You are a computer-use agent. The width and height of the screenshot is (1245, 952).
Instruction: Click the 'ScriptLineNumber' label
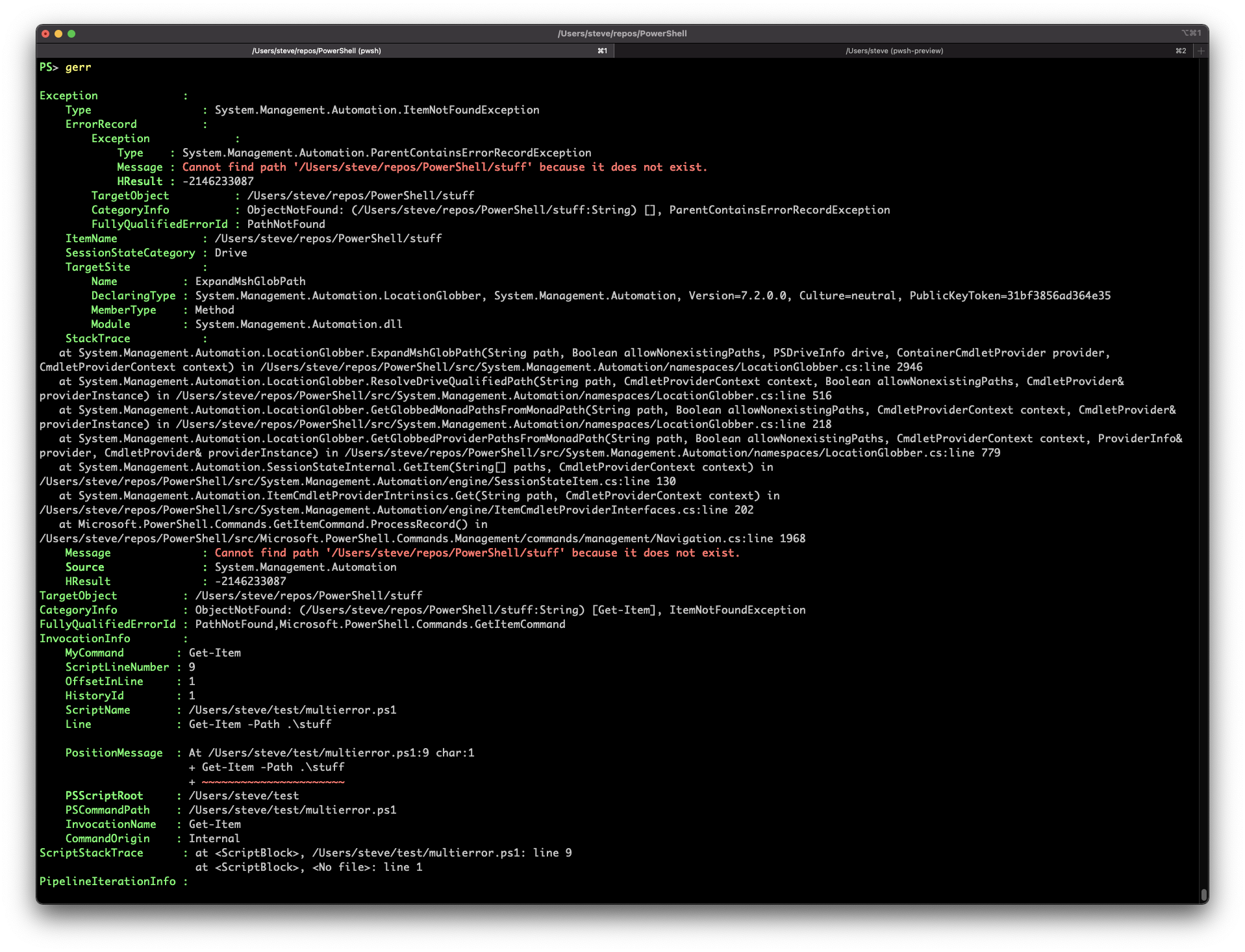[117, 667]
